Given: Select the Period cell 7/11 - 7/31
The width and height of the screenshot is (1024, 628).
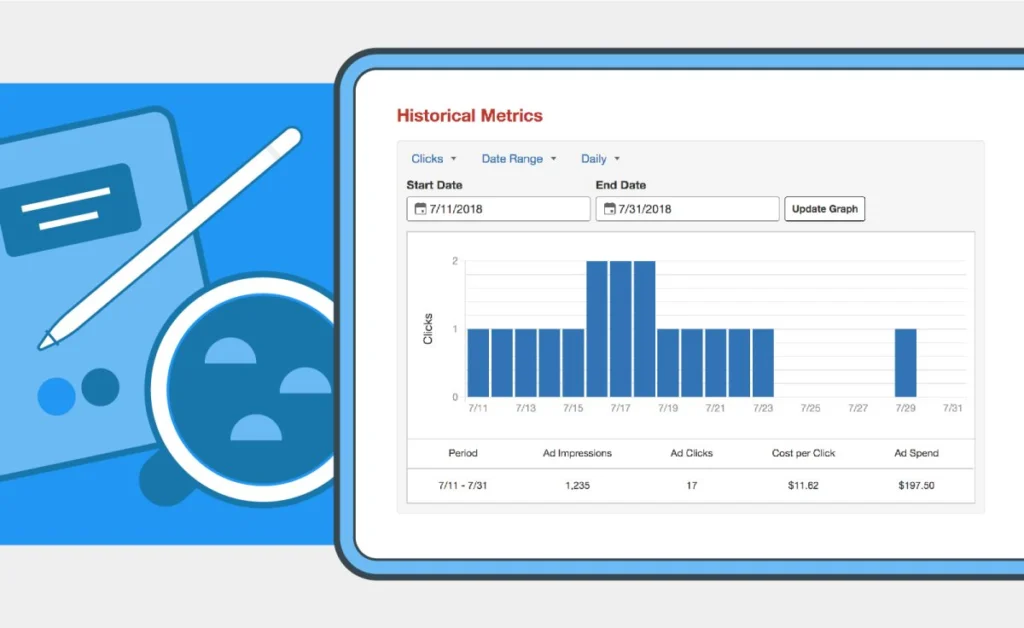Looking at the screenshot, I should 463,486.
